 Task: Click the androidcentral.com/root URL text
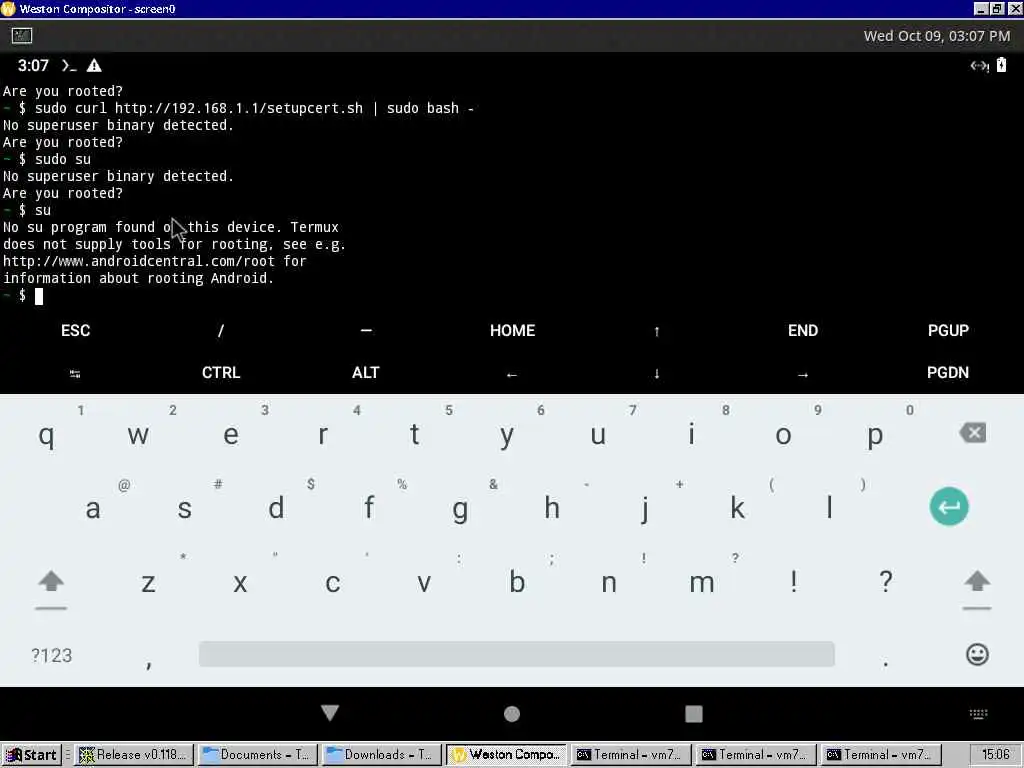click(x=138, y=261)
